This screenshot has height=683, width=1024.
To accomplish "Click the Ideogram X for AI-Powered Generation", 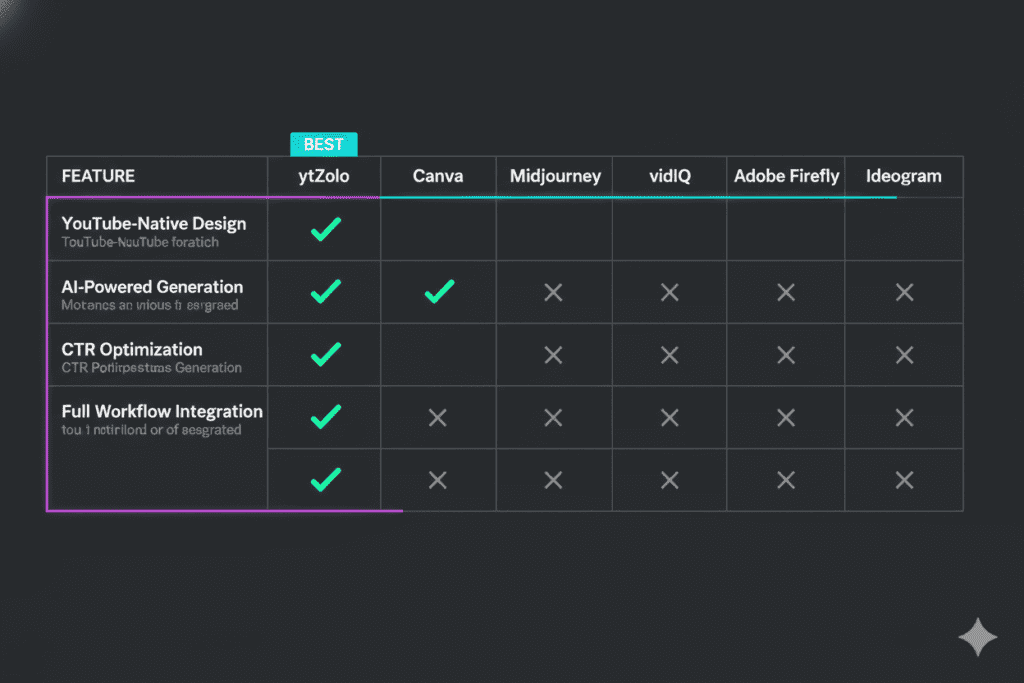I will point(904,293).
